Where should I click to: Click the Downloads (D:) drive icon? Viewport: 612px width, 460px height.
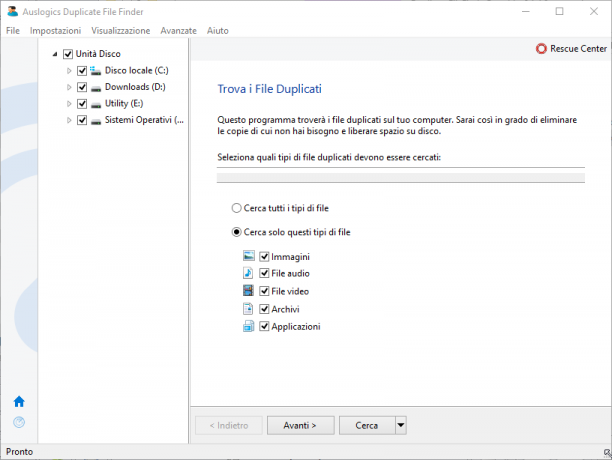96,89
